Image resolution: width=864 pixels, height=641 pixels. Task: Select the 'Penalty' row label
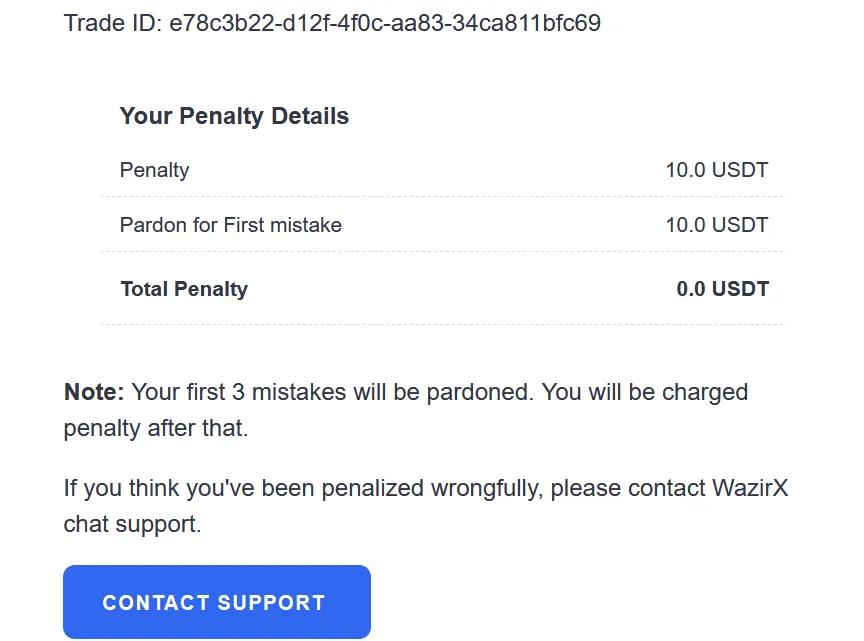coord(154,170)
